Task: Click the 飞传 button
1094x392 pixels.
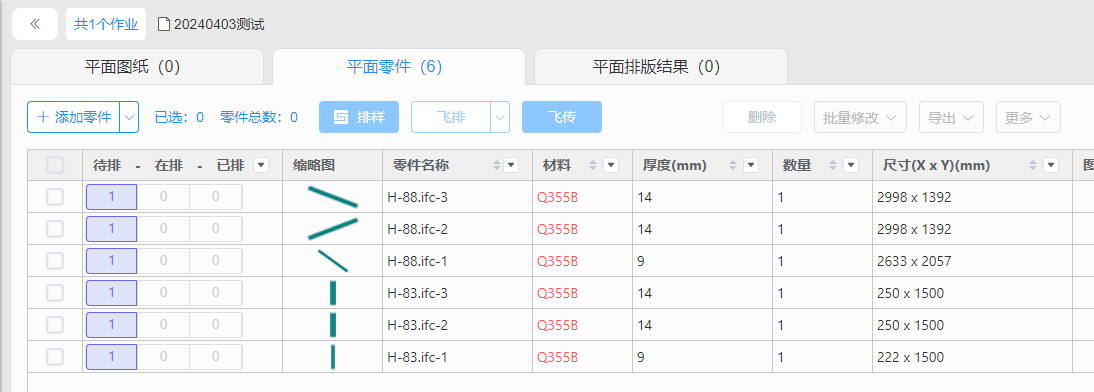Action: point(562,117)
